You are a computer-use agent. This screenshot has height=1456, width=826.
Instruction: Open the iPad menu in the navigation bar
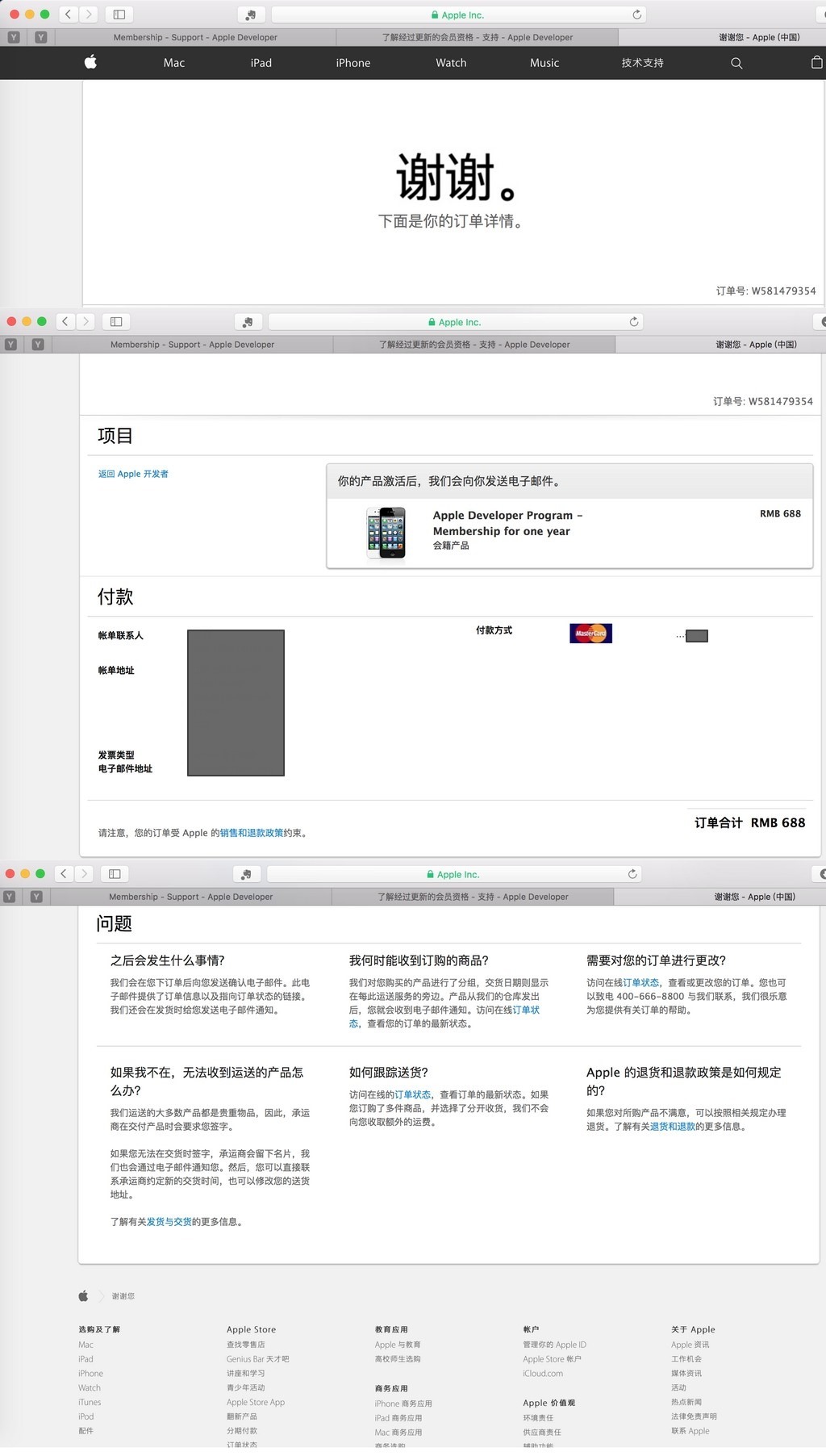(261, 63)
